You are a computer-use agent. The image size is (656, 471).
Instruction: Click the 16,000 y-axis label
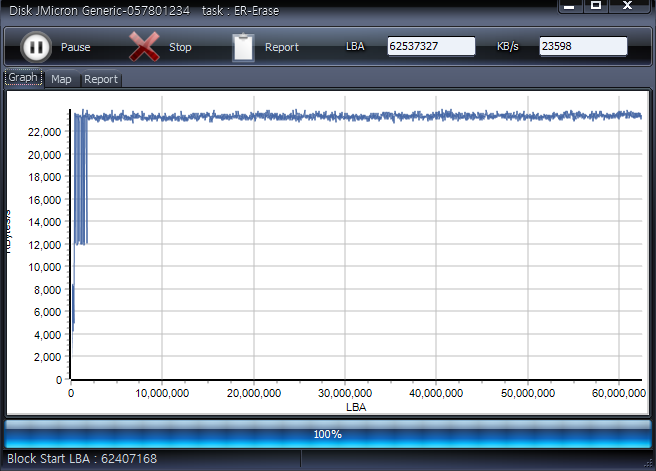44,200
